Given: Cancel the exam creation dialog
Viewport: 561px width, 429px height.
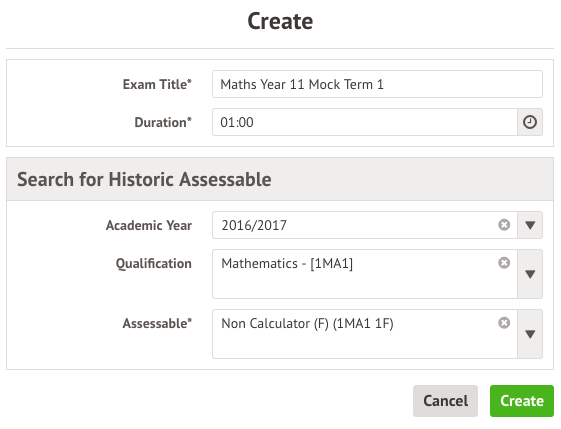Looking at the screenshot, I should [445, 401].
